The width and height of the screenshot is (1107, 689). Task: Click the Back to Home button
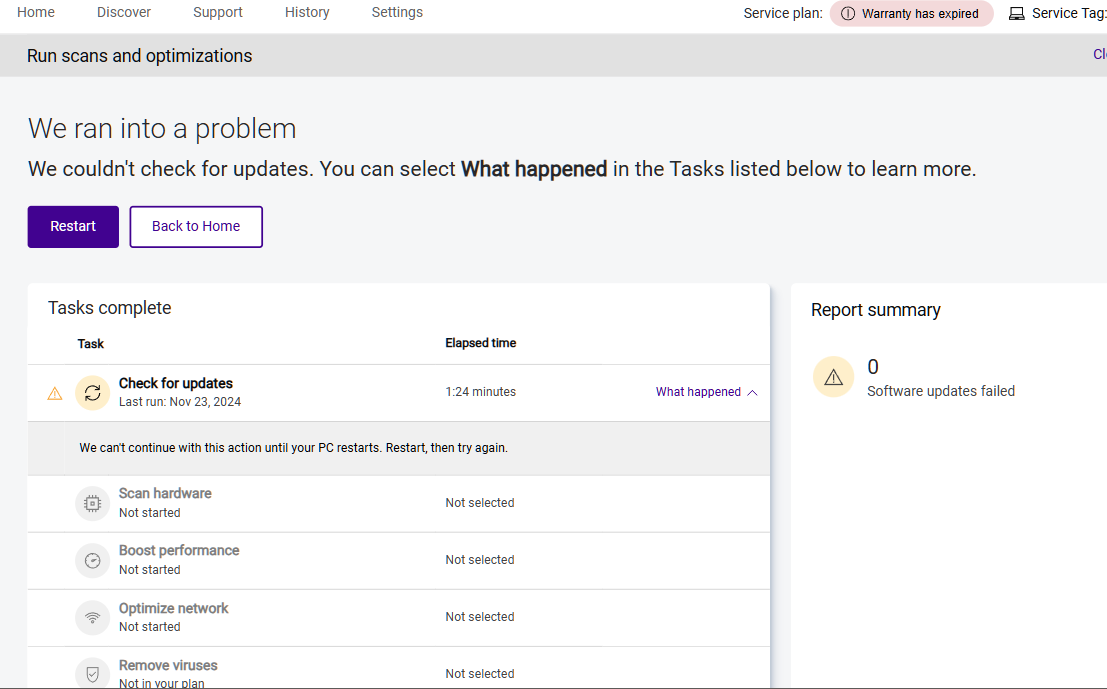(x=196, y=226)
